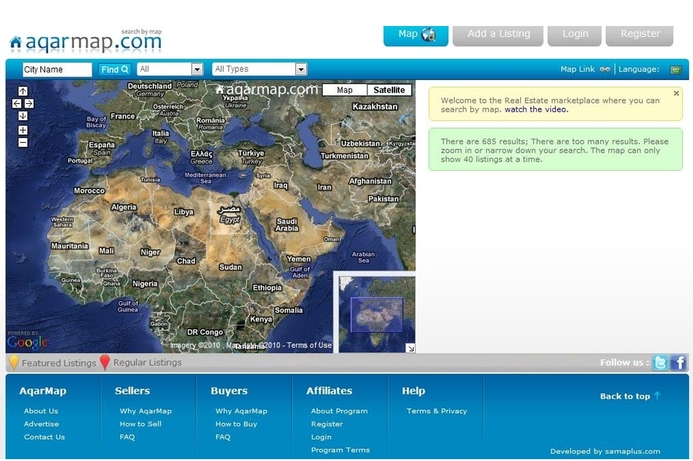Screen dimensions: 693x461
Task: Pan the map up with arrow control
Action: click(23, 91)
